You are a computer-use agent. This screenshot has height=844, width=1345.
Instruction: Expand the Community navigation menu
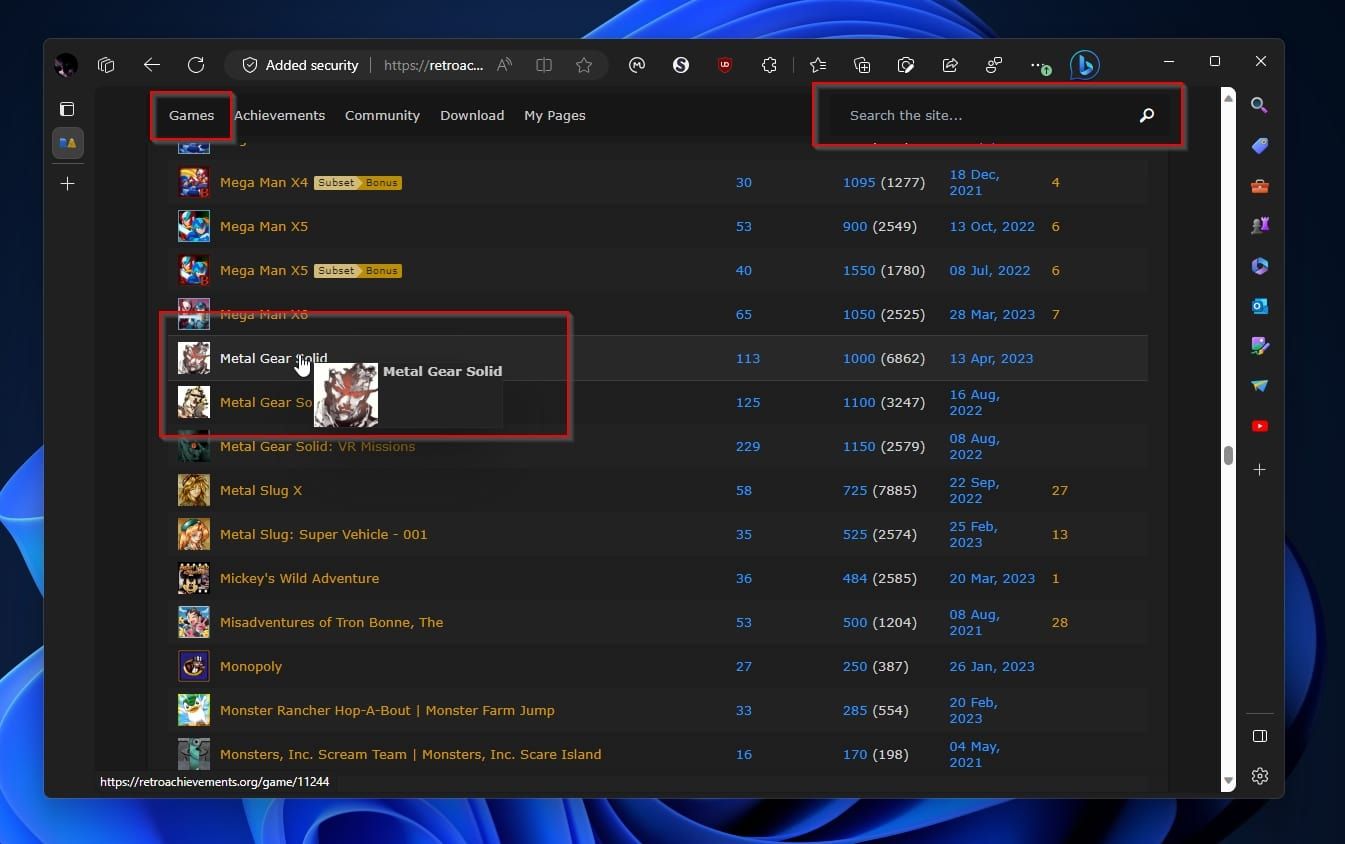point(382,115)
